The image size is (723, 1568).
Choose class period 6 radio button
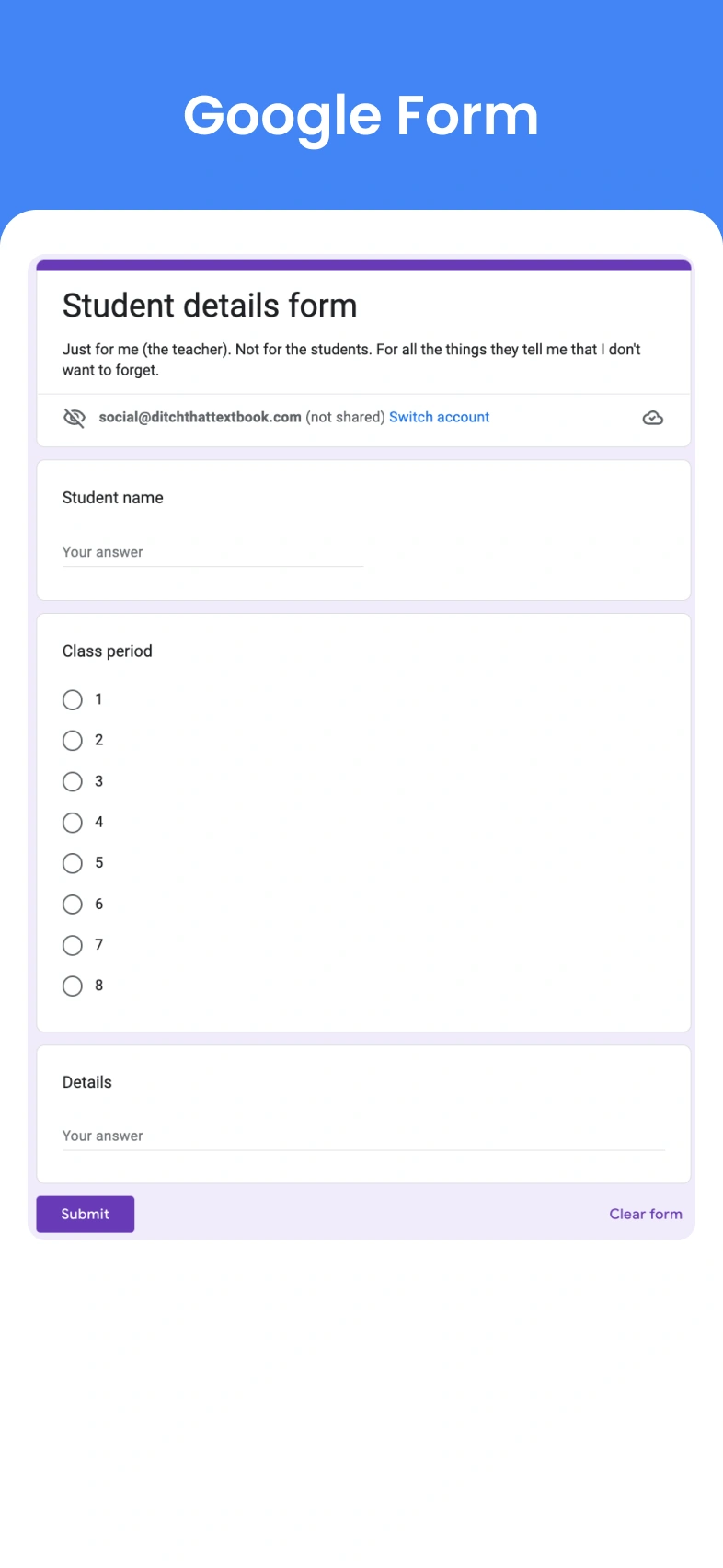(x=73, y=905)
